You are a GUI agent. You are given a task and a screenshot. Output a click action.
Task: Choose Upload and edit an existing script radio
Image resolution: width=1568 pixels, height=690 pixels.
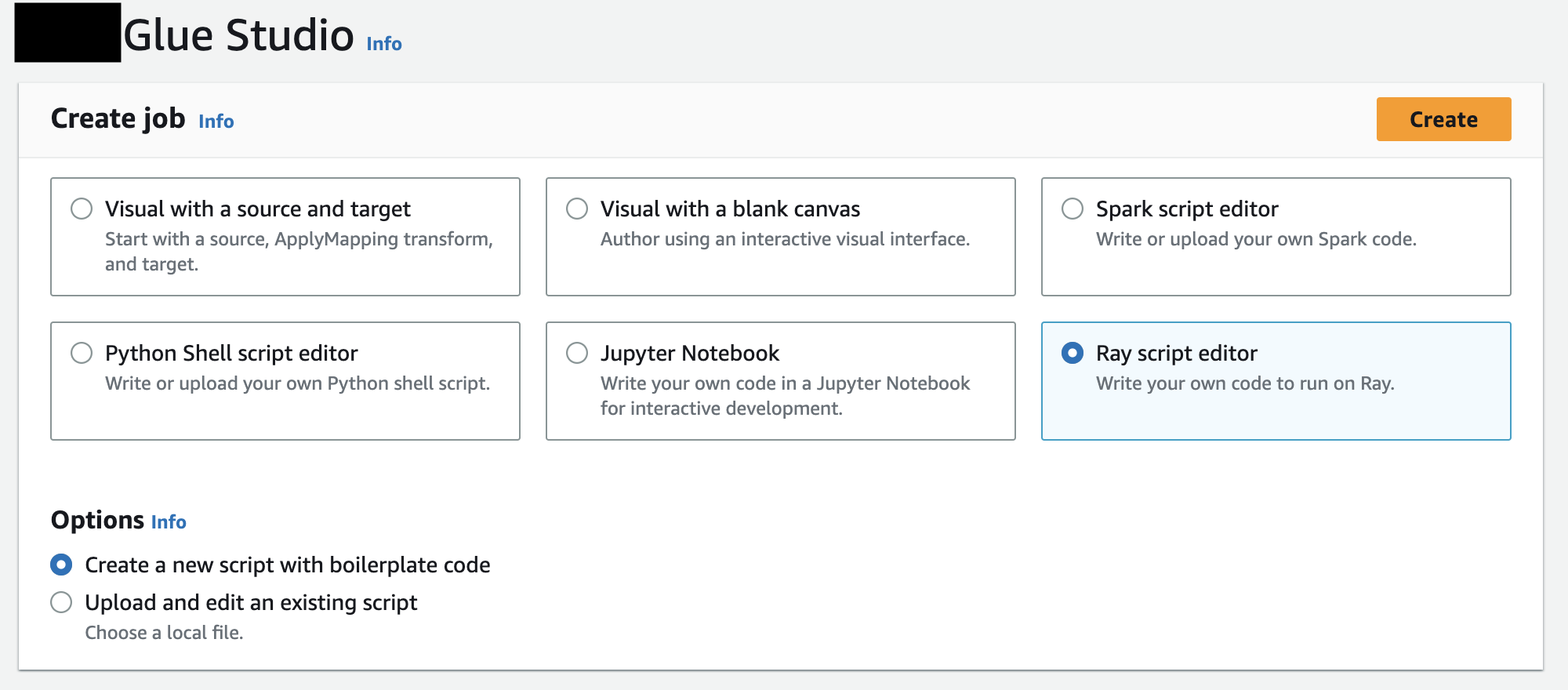tap(61, 602)
